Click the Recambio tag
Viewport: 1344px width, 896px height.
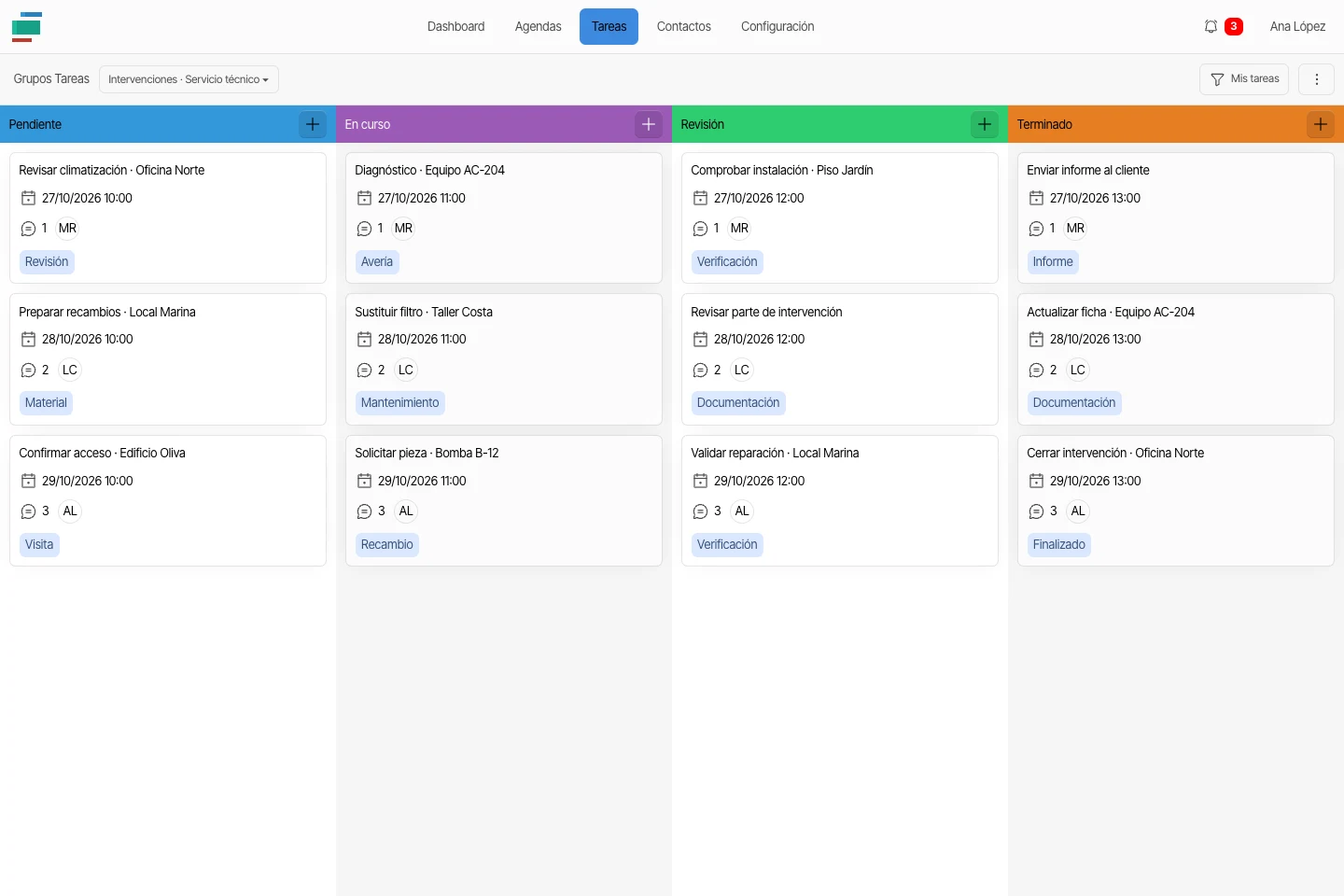[386, 545]
